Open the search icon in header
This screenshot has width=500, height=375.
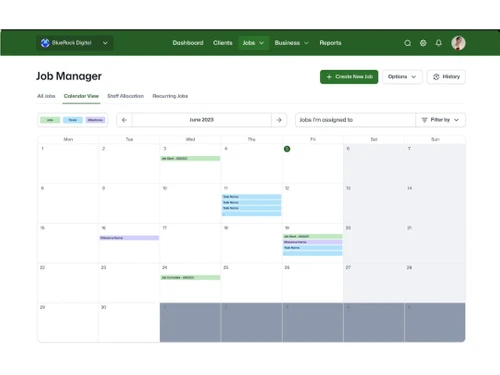[x=407, y=43]
